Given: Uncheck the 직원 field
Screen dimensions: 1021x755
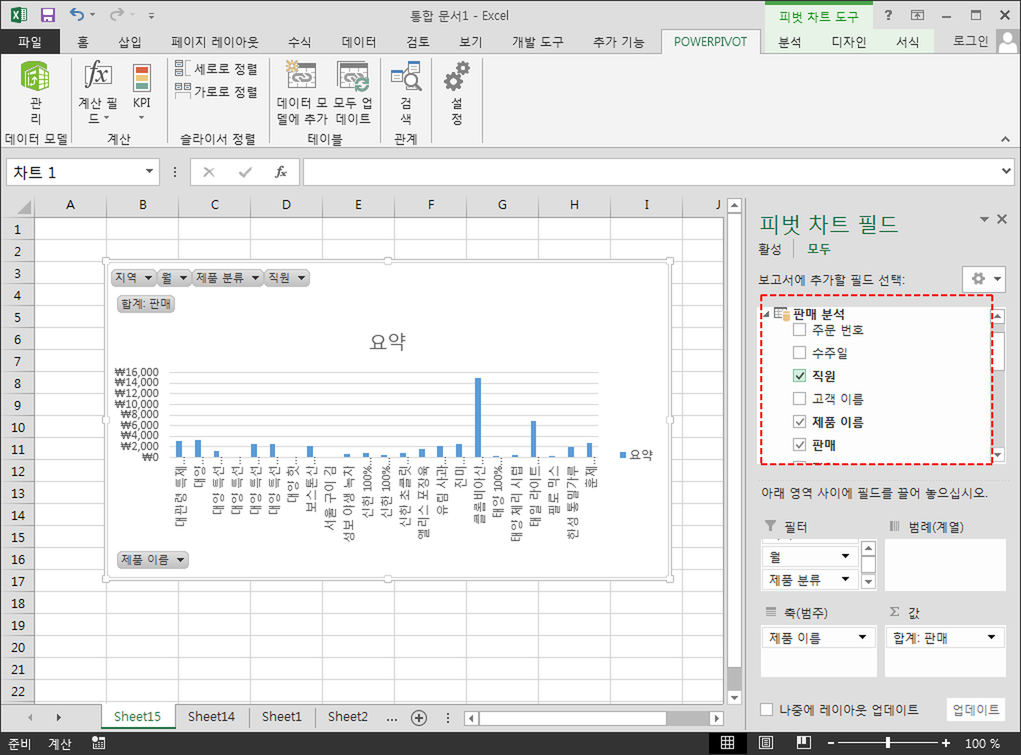Looking at the screenshot, I should point(800,376).
